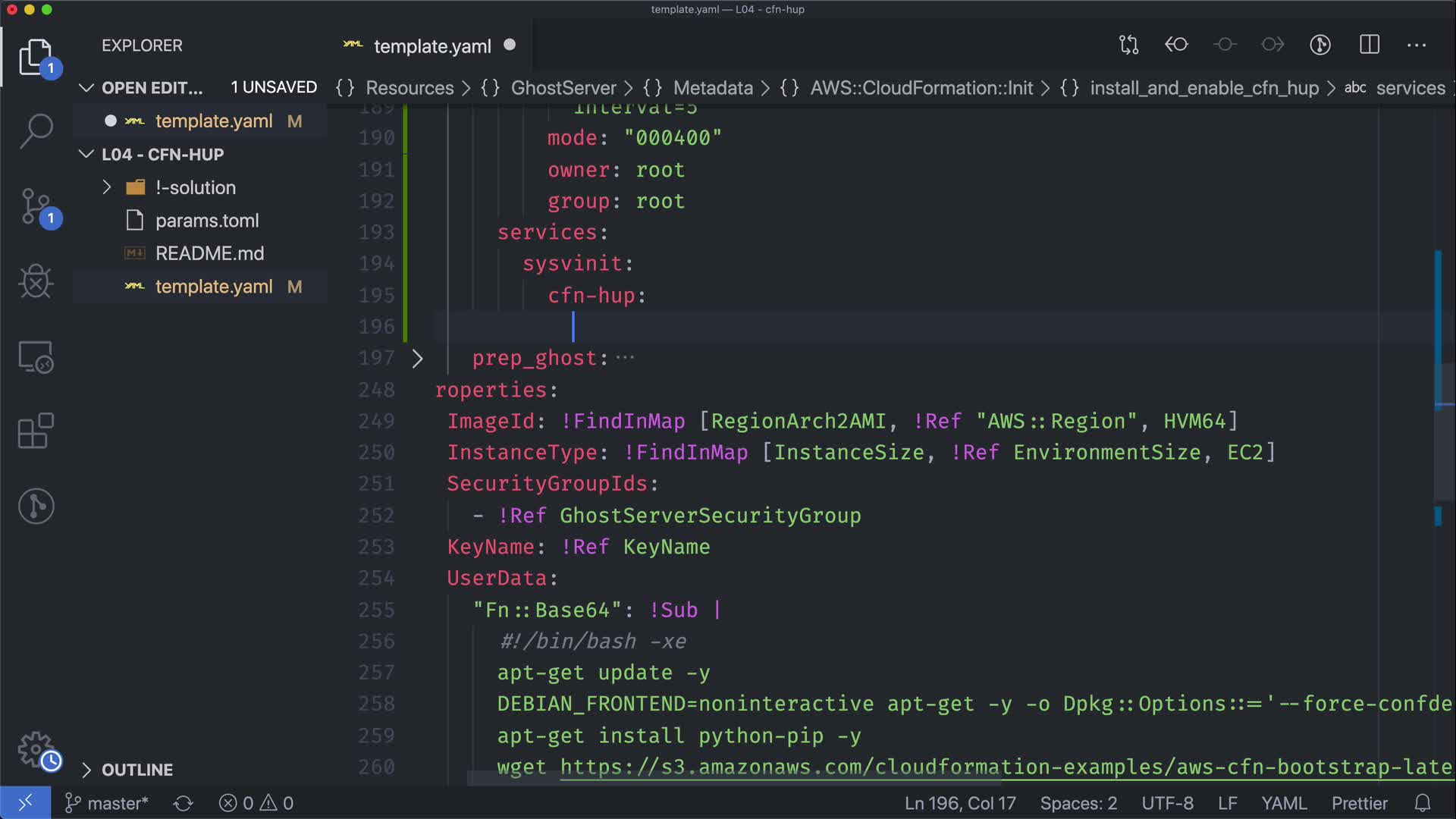Open the Remote Explorer view

tap(36, 356)
